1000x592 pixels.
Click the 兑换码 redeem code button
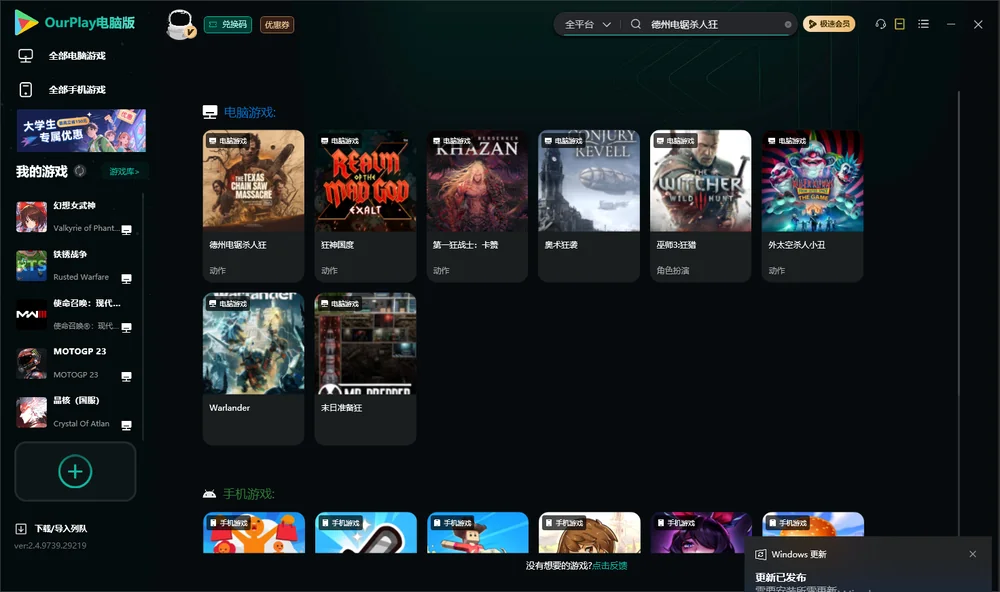[228, 24]
